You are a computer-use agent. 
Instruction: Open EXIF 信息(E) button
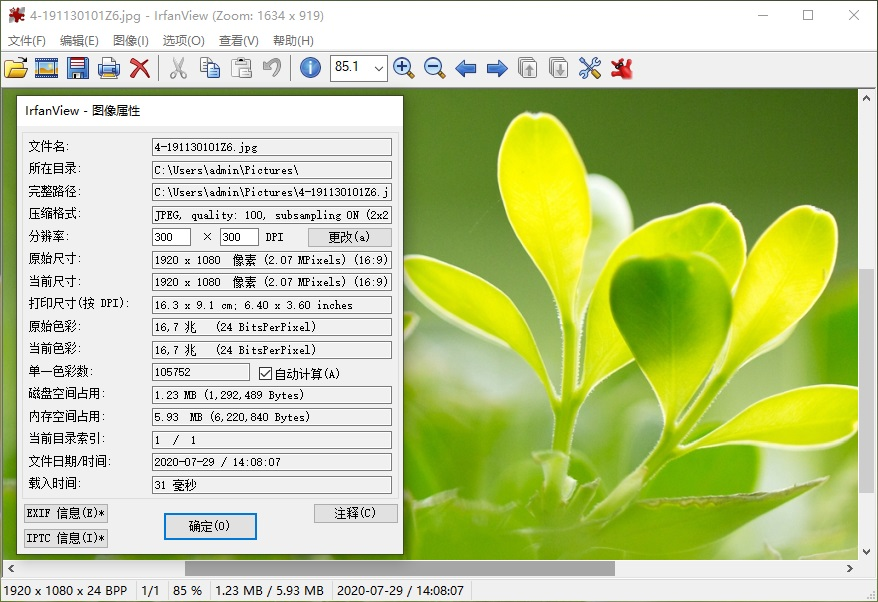coord(66,514)
